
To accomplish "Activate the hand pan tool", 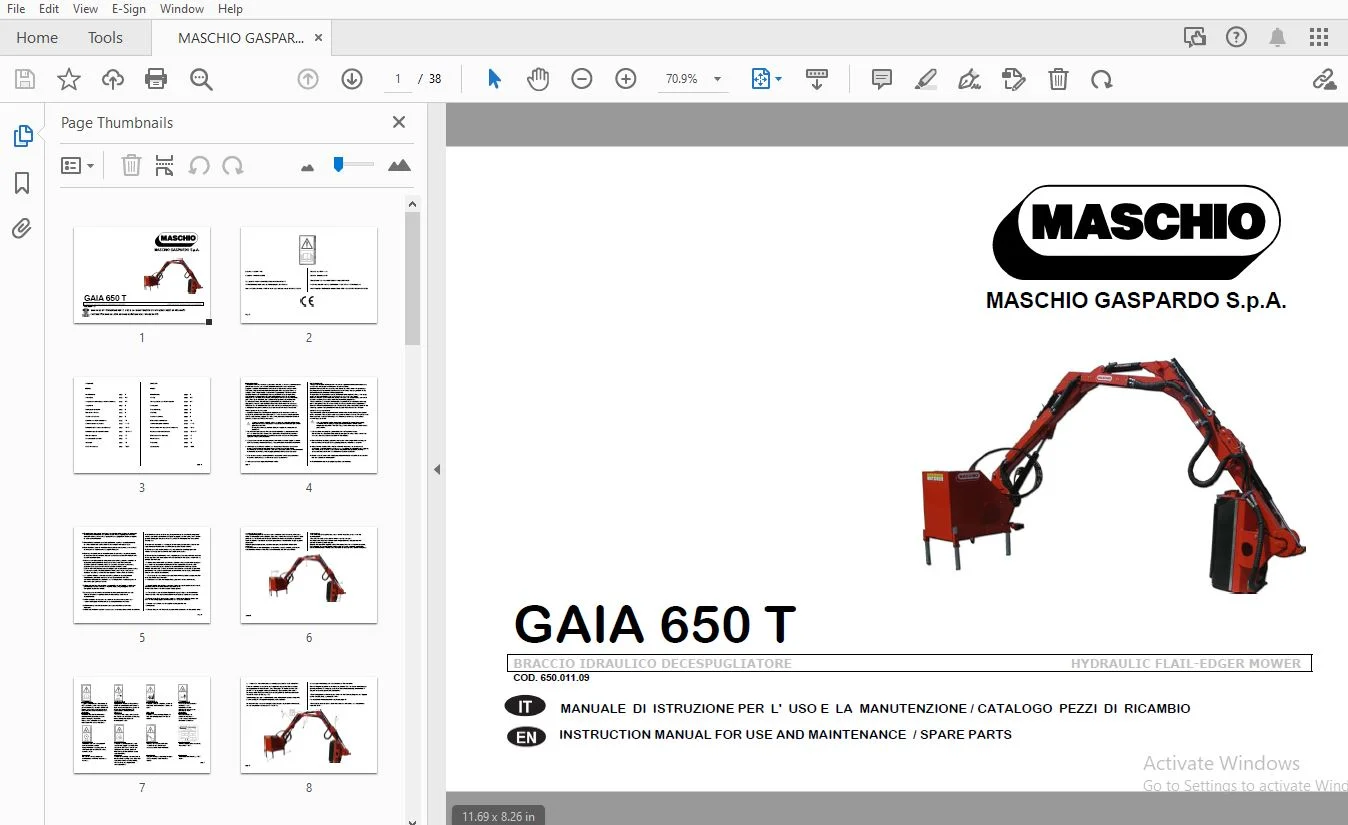I will click(538, 79).
